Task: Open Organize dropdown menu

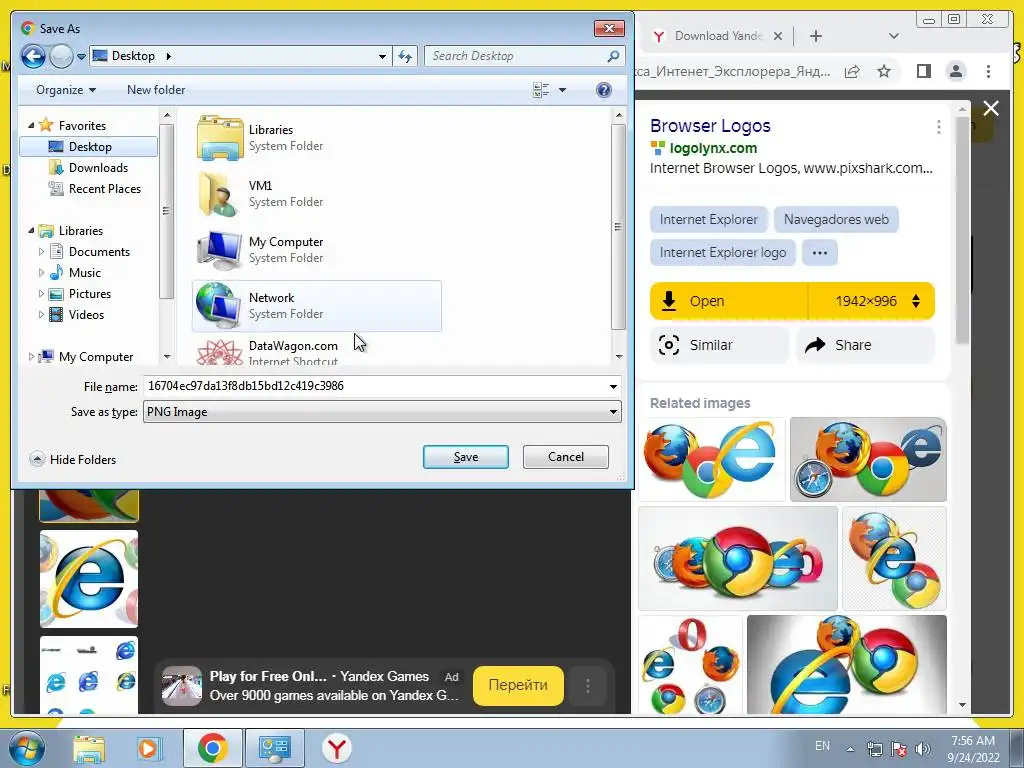Action: (x=66, y=90)
